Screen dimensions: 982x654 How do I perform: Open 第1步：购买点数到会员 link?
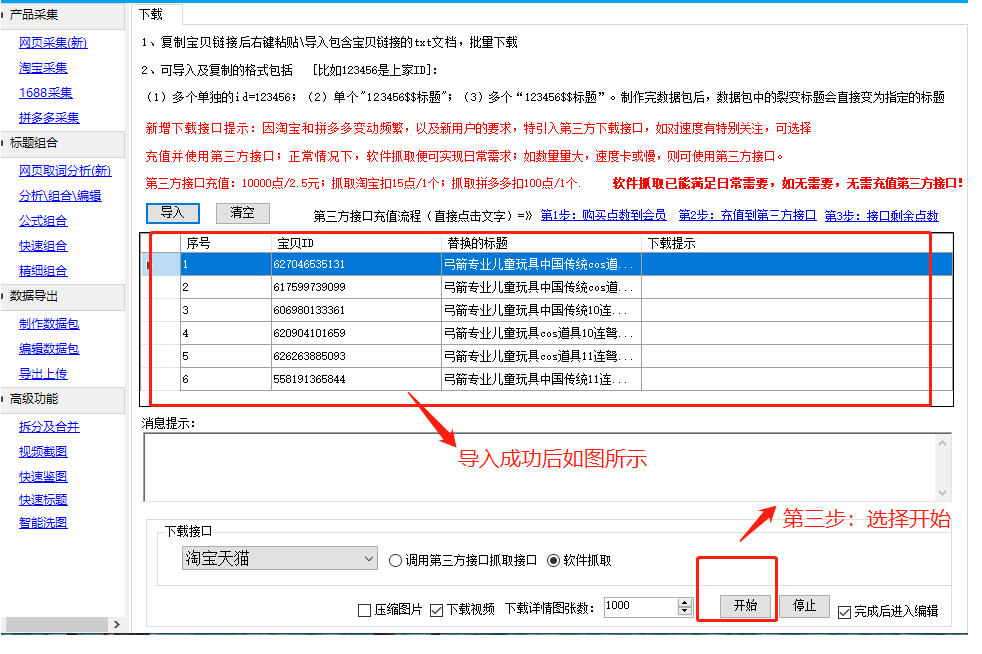[603, 215]
